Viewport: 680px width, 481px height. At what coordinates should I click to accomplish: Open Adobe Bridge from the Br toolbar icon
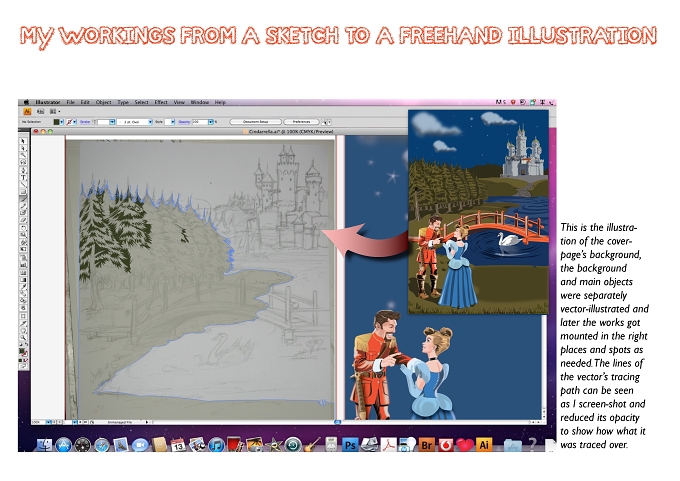(x=40, y=111)
